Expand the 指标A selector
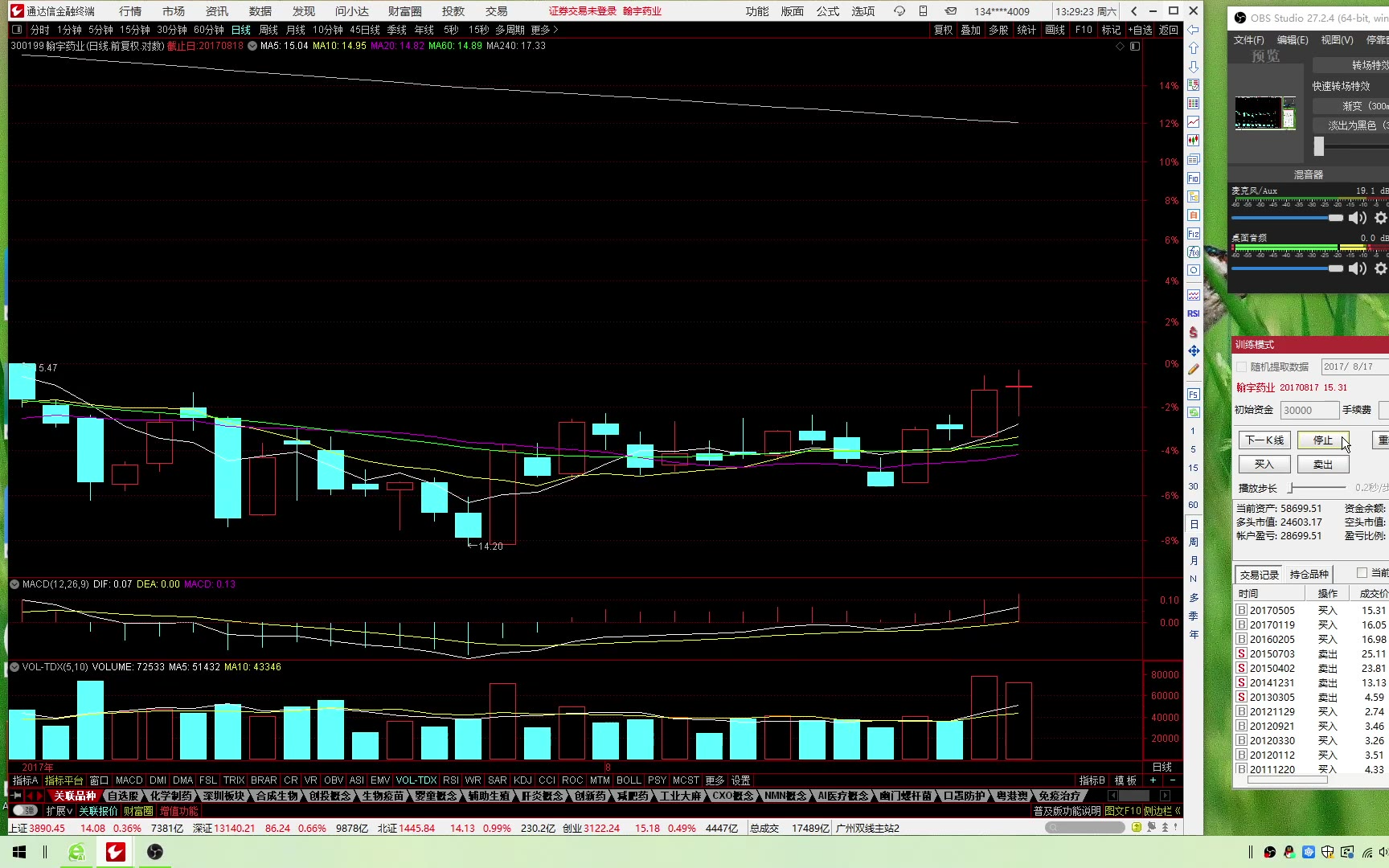 [25, 780]
